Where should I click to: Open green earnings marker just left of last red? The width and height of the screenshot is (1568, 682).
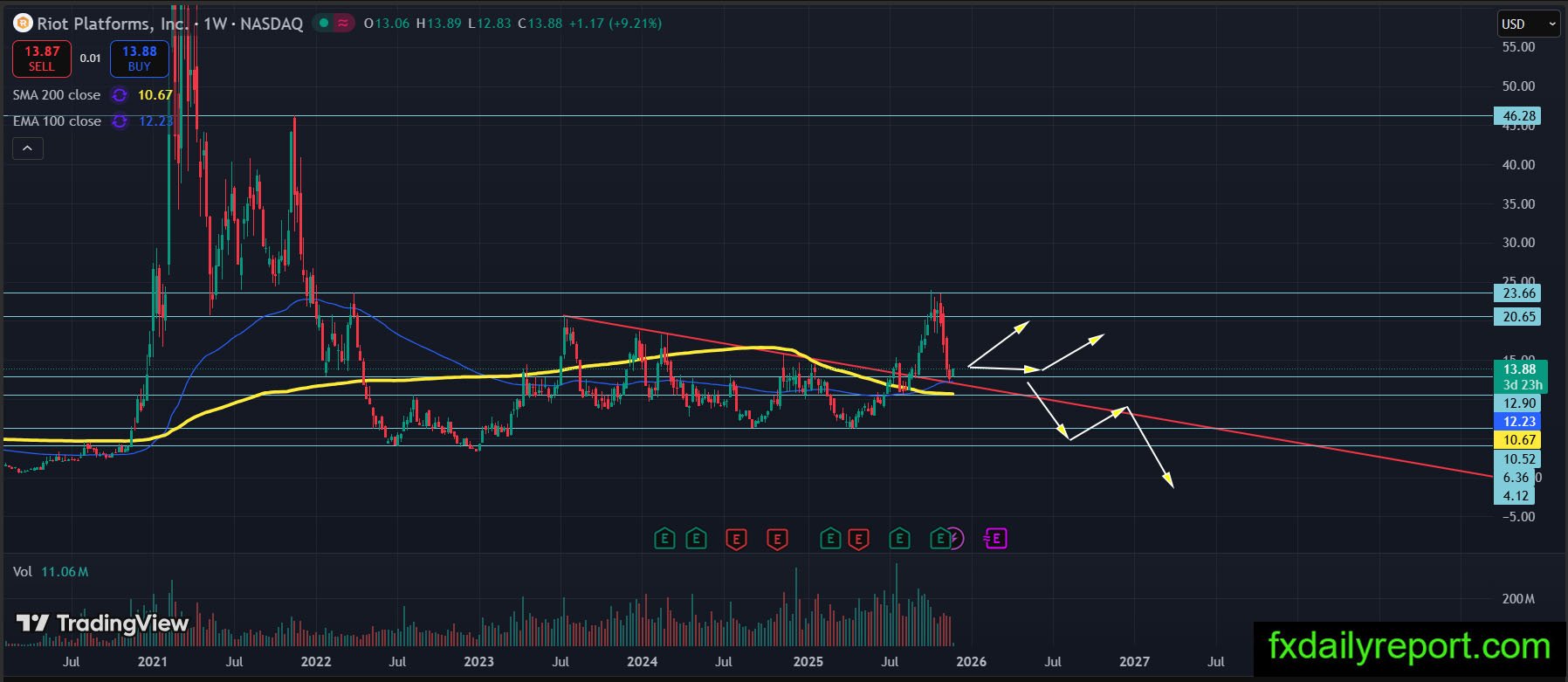(830, 539)
